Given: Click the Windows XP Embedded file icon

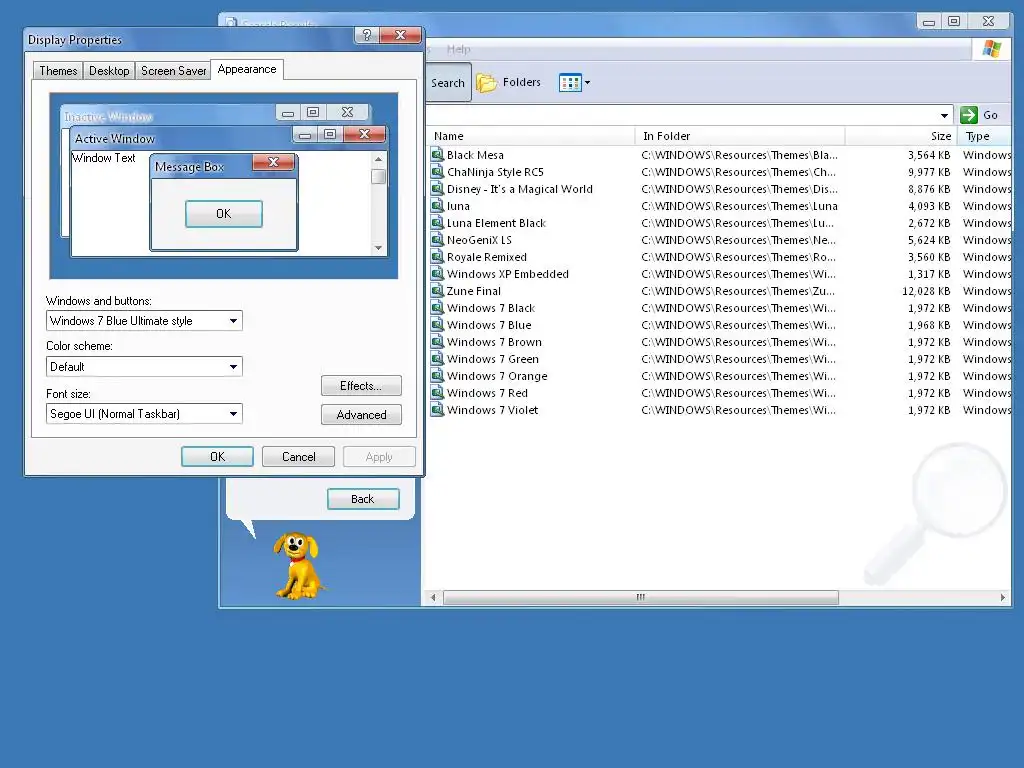Looking at the screenshot, I should tap(438, 274).
